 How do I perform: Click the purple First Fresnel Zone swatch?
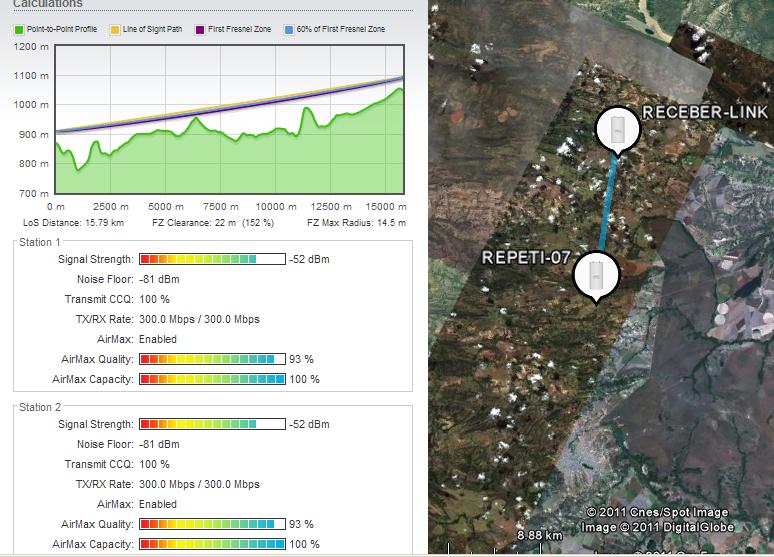click(200, 30)
